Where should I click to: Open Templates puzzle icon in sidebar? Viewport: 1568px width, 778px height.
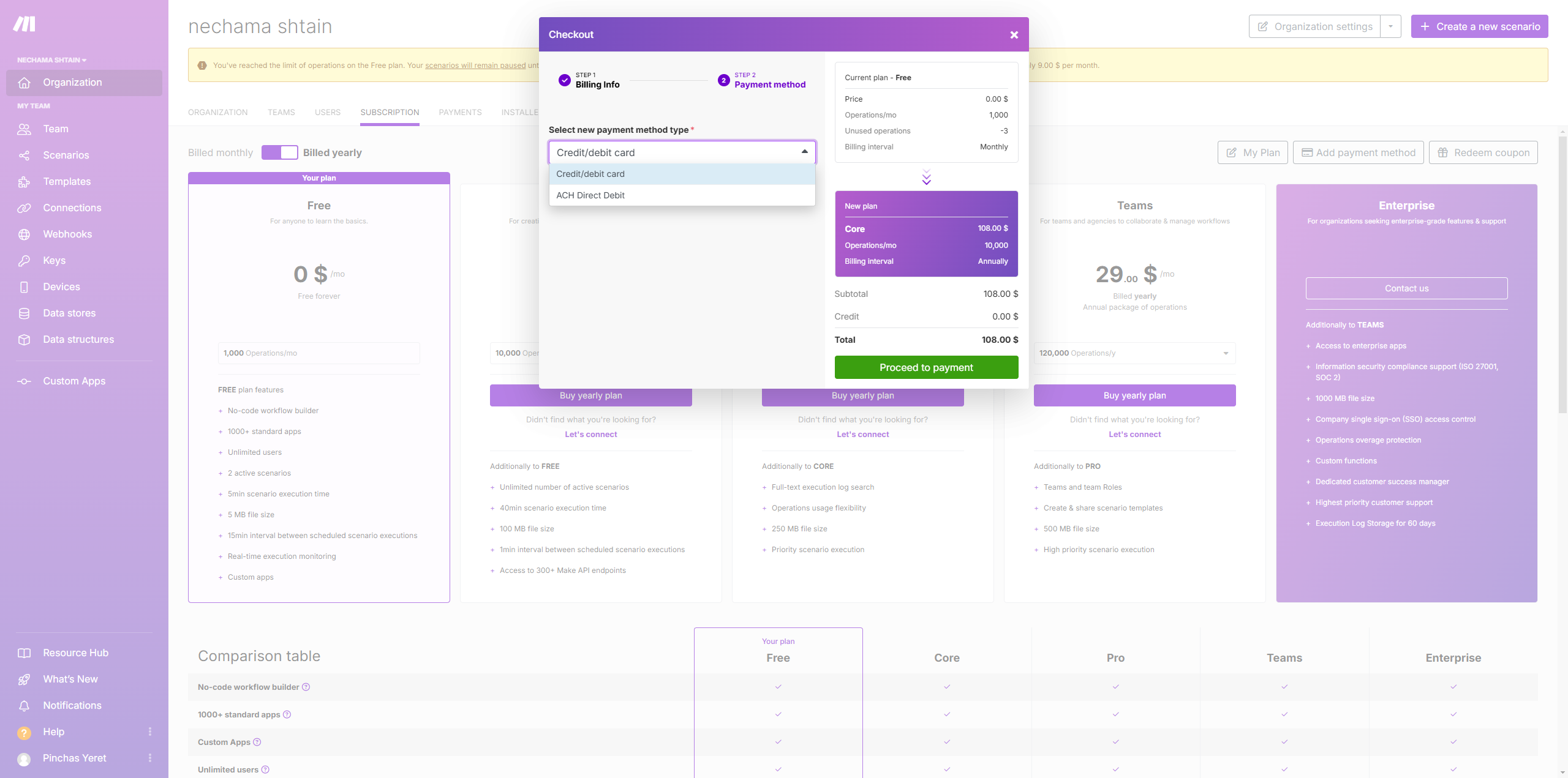pyautogui.click(x=24, y=182)
